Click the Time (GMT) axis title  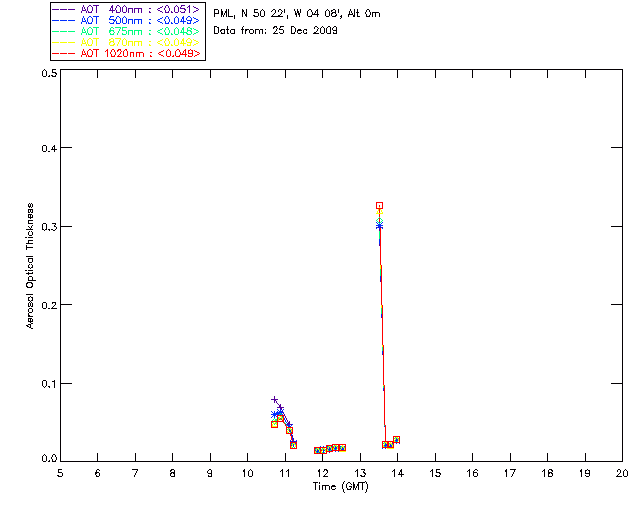(x=341, y=487)
